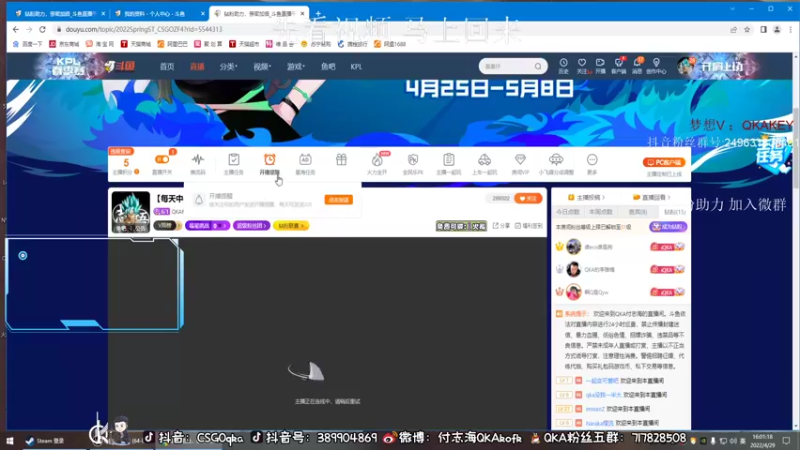Expand the 分类 dropdown in navigation

228,66
